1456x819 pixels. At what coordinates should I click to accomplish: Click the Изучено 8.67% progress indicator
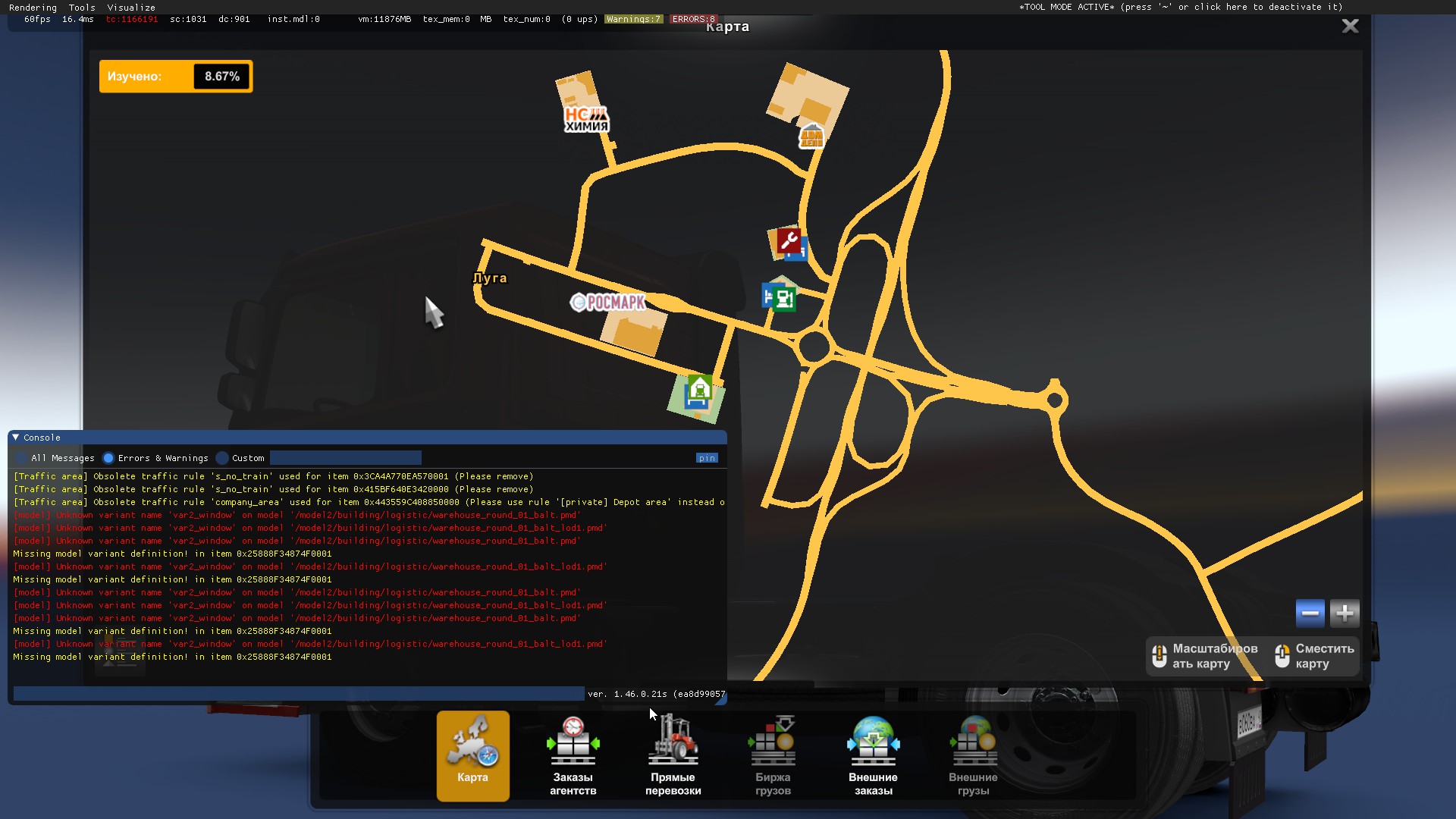[x=176, y=77]
